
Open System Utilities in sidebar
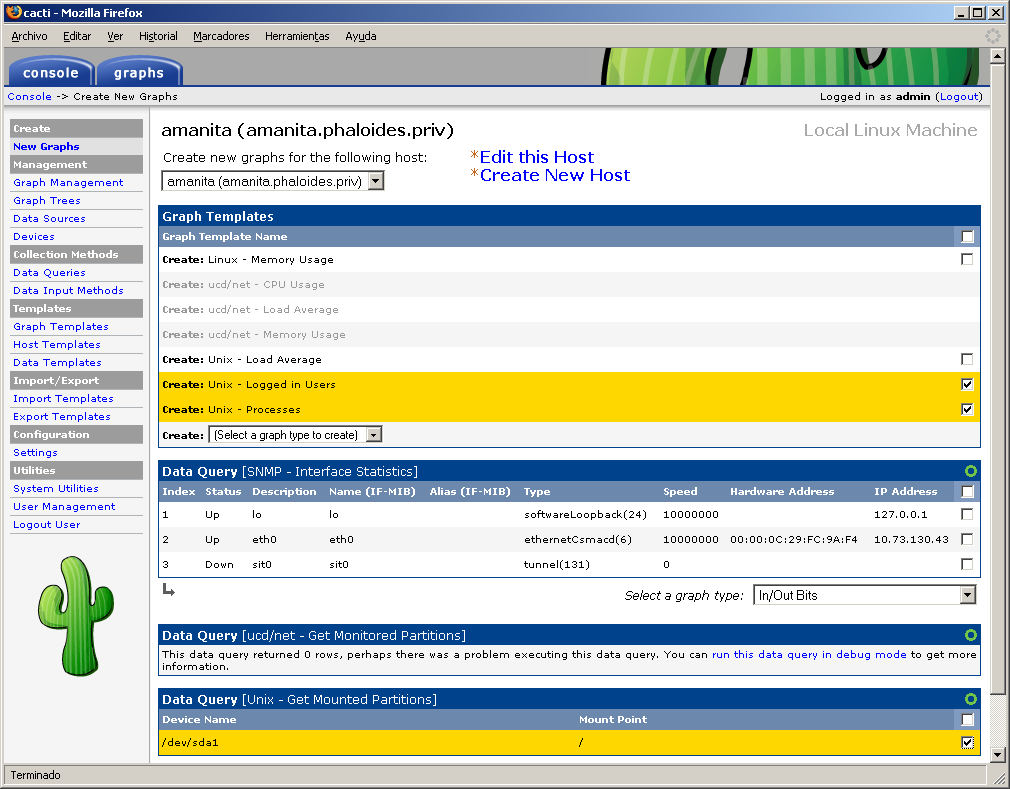coord(56,489)
